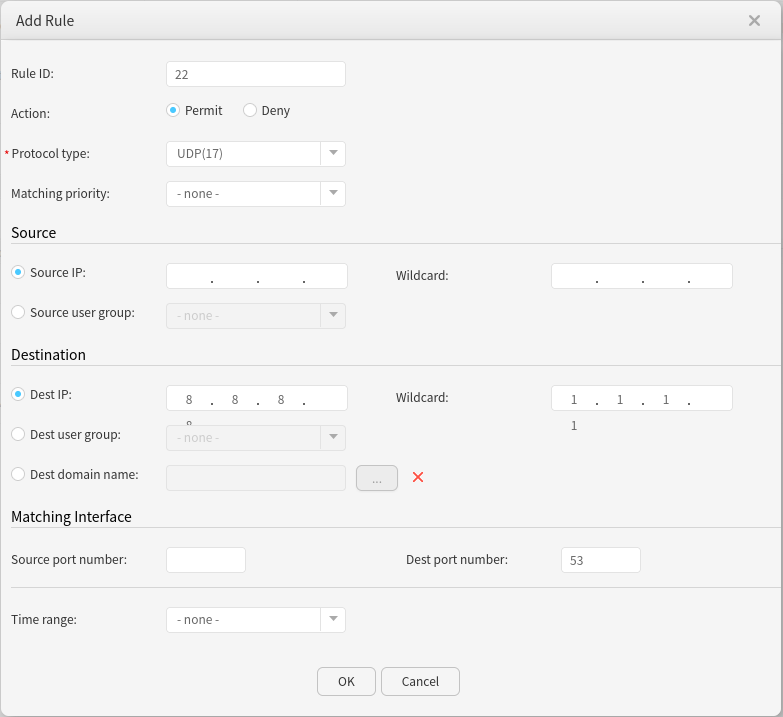Clear the dest domain name with red X

418,478
